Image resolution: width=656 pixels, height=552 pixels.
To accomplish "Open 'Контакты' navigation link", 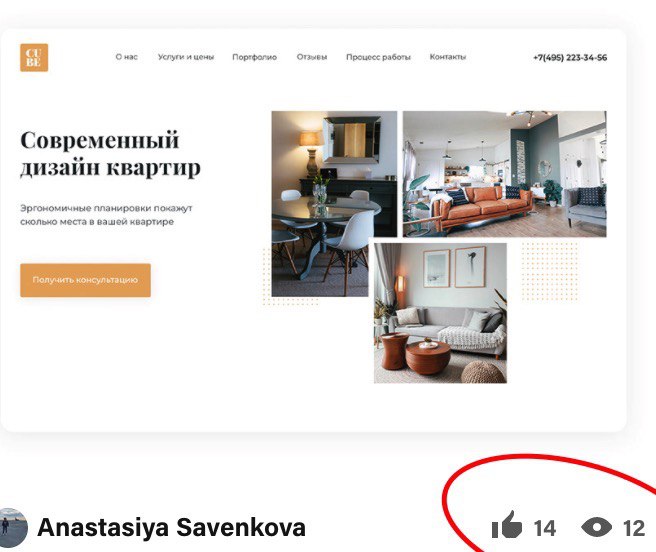I will (448, 57).
